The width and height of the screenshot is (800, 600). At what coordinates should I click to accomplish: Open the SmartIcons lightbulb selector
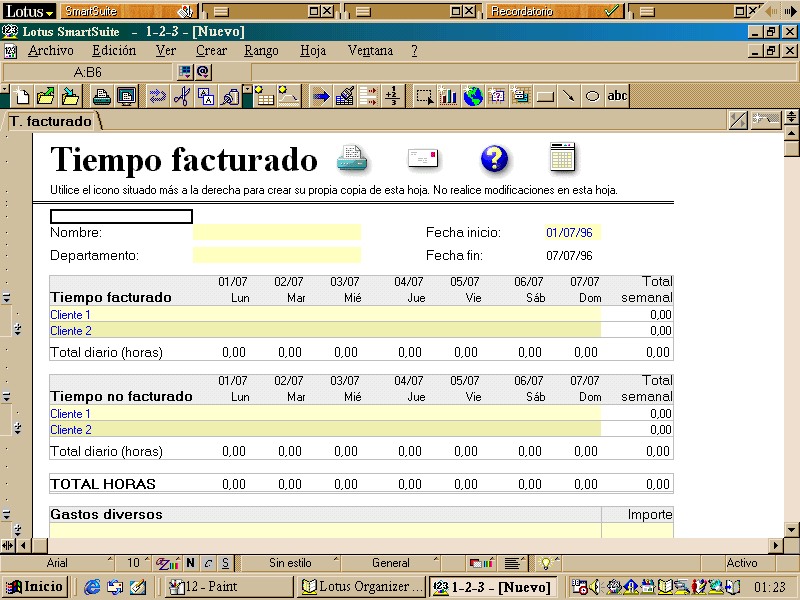click(x=547, y=563)
